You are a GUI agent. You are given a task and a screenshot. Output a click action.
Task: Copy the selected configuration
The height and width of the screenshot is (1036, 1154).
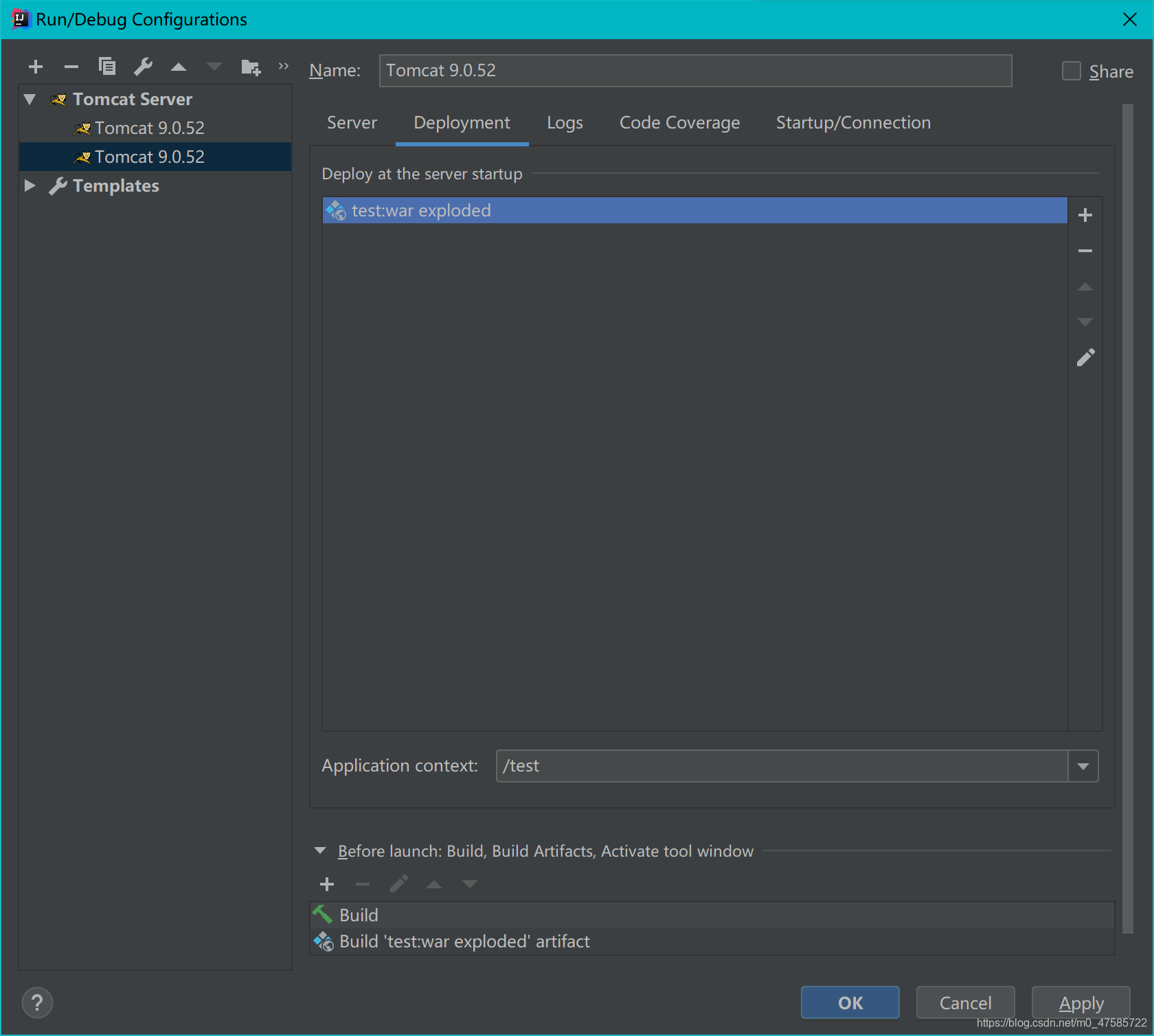pyautogui.click(x=107, y=67)
